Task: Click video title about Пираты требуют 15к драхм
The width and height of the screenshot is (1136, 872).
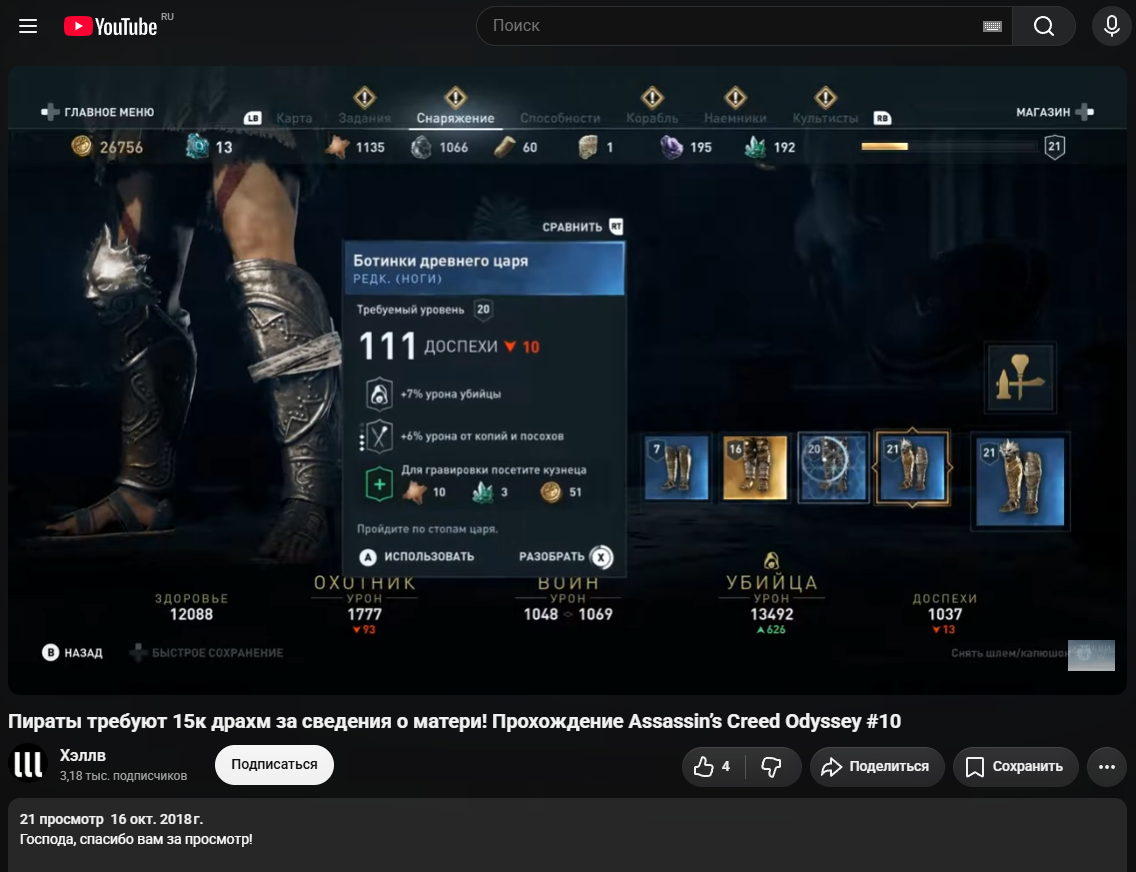Action: 454,721
